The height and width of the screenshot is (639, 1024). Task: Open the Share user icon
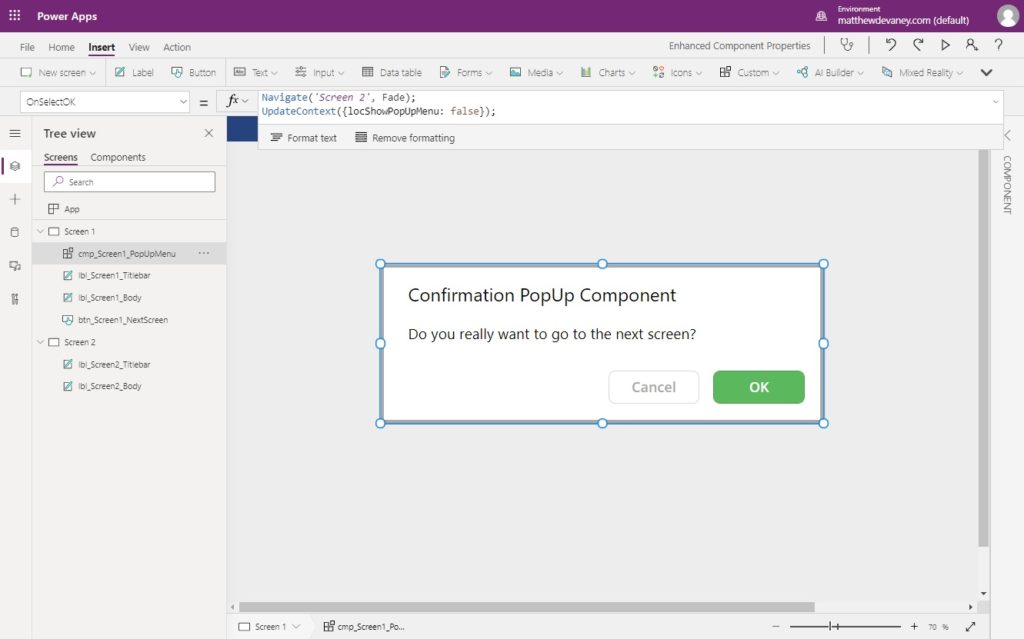(x=972, y=45)
